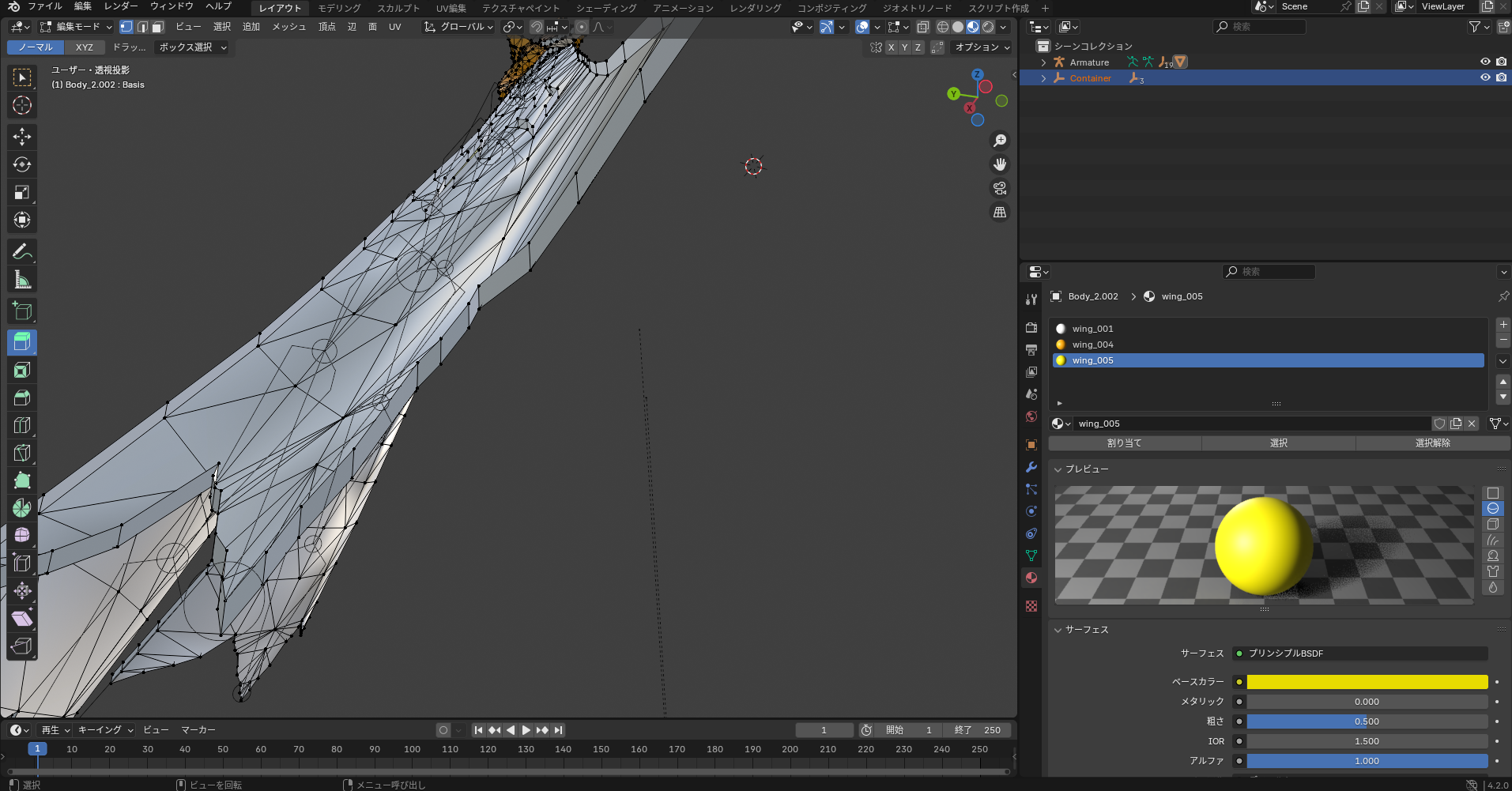This screenshot has height=791, width=1512.
Task: Click the 割り当て button
Action: 1125,443
